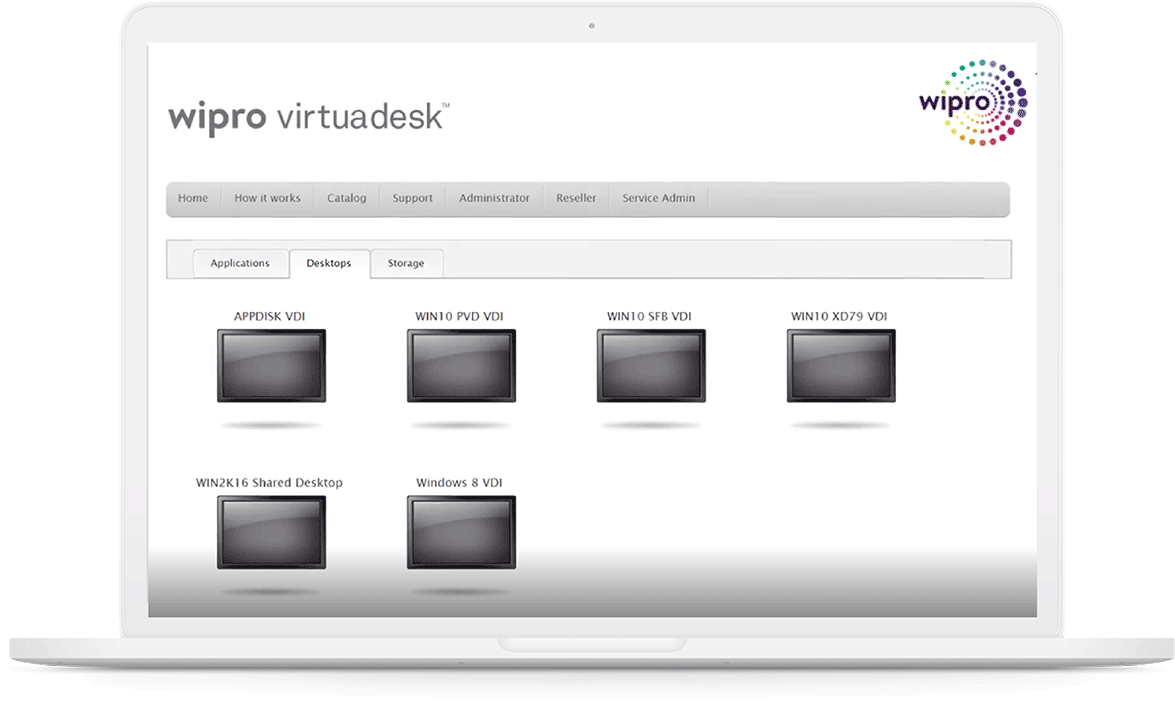Image resolution: width=1175 pixels, height=702 pixels.
Task: Launch the WIN10 PVD VDI monitor icon
Action: (461, 366)
